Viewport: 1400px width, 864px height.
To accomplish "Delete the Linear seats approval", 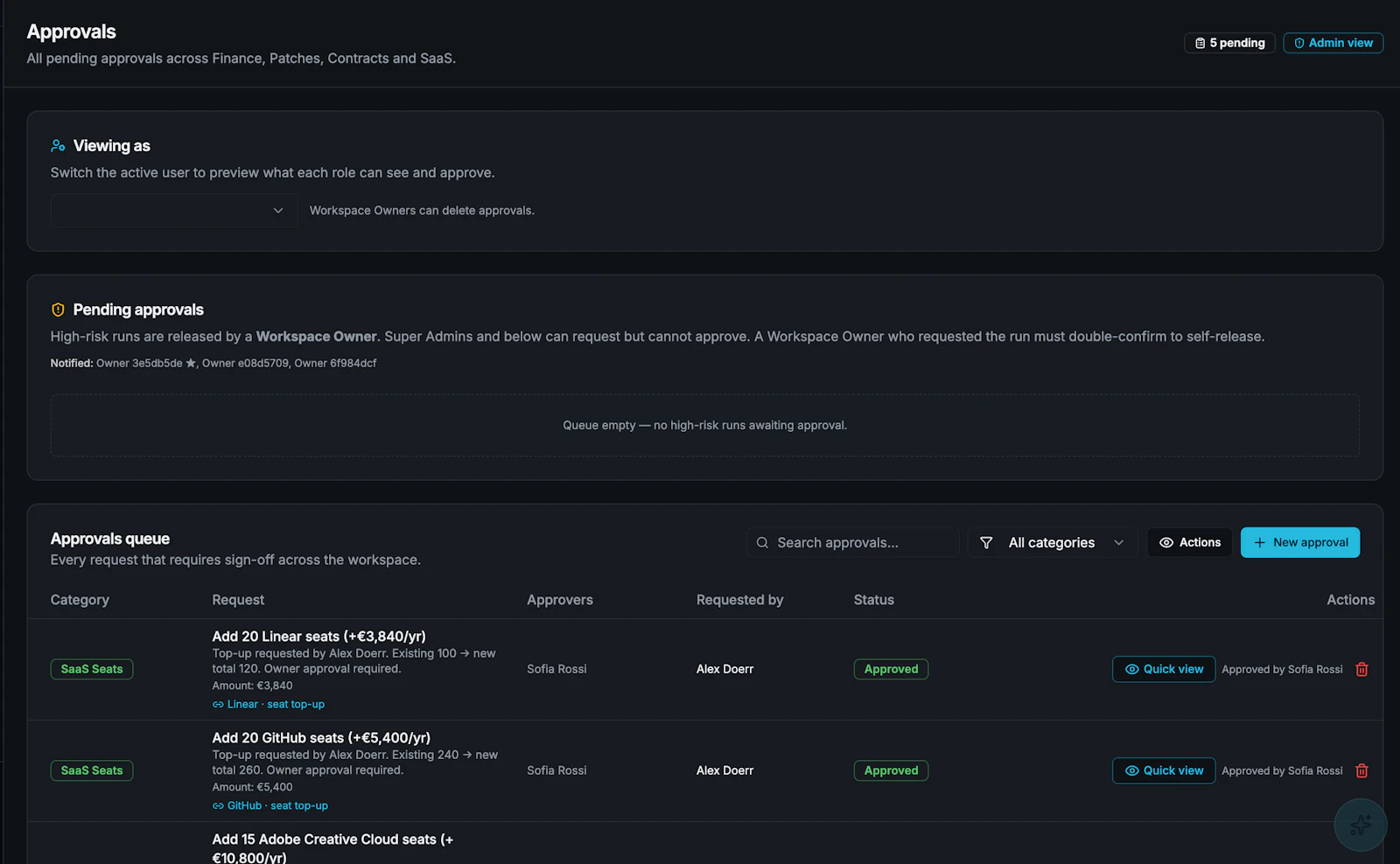I will pyautogui.click(x=1361, y=669).
